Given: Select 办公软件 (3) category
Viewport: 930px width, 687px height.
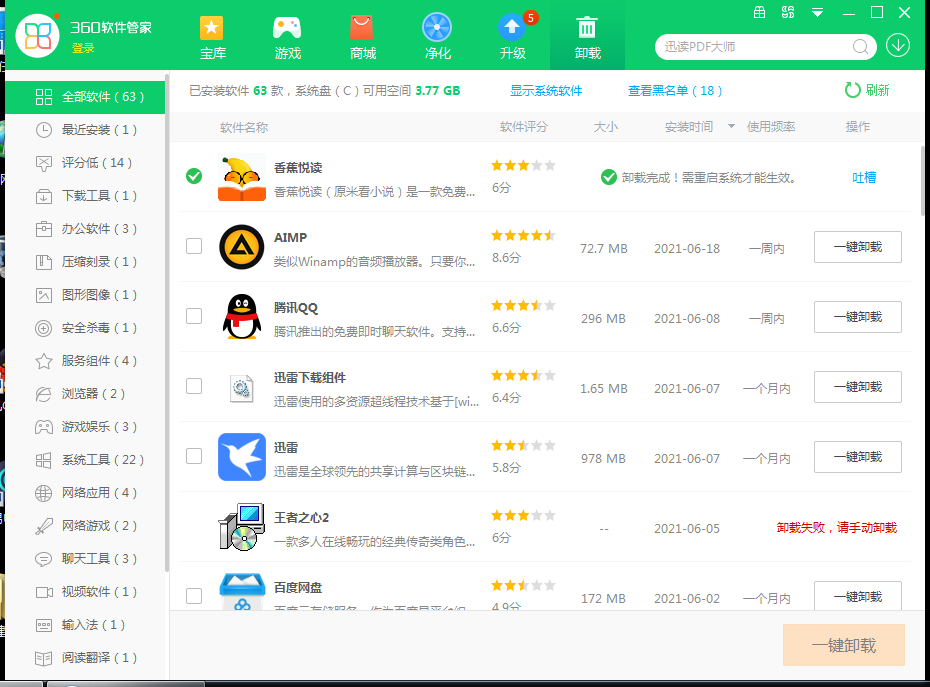Looking at the screenshot, I should point(85,228).
